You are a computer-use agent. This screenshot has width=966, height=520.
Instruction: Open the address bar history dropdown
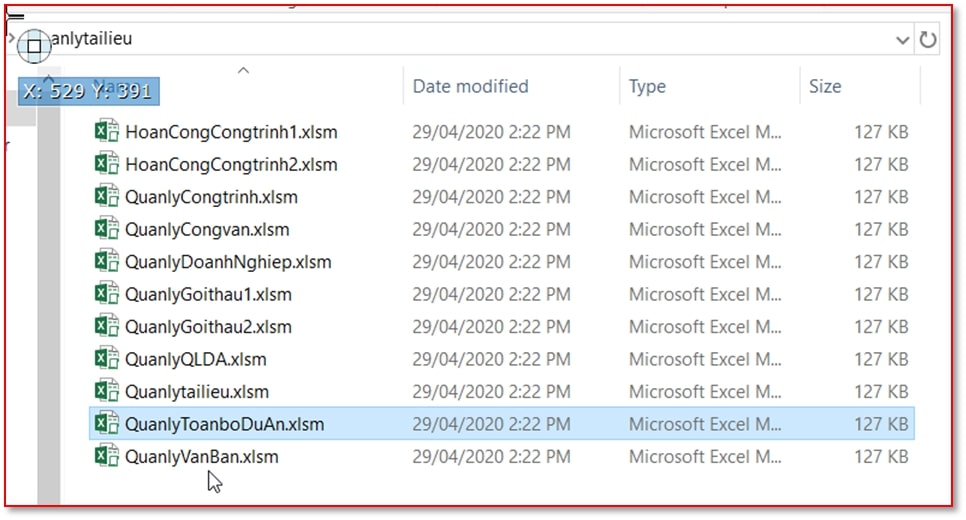coord(902,40)
